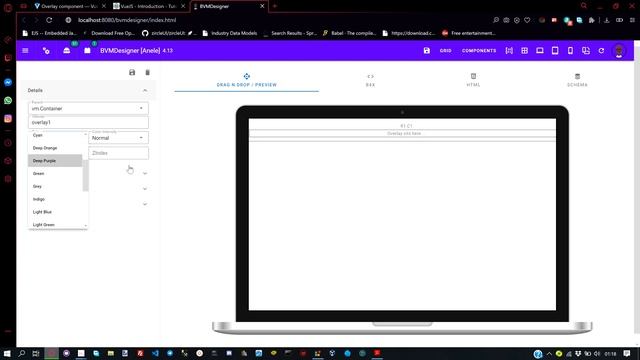Screen dimensions: 640x360
Task: Open the zircleUI GitHub bookmark
Action: point(168,33)
